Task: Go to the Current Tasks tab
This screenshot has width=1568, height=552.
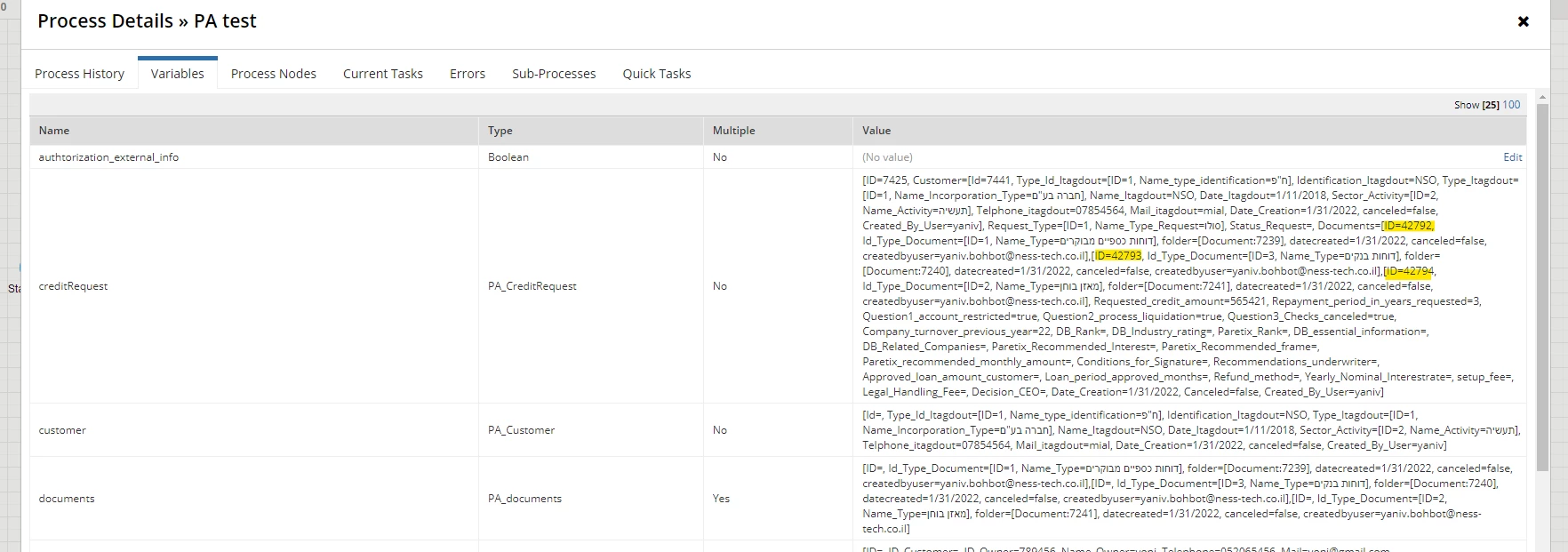Action: 383,74
